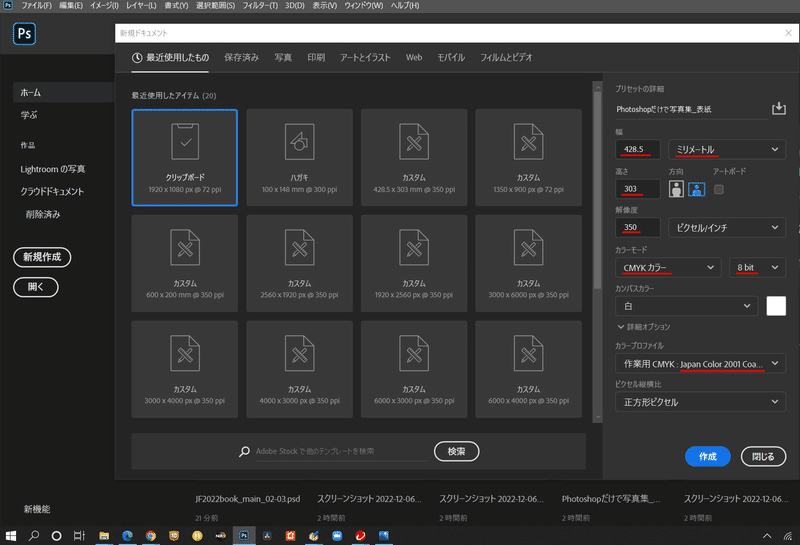Open the ファイル(F) menu
Viewport: 800px width, 545px height.
click(36, 6)
